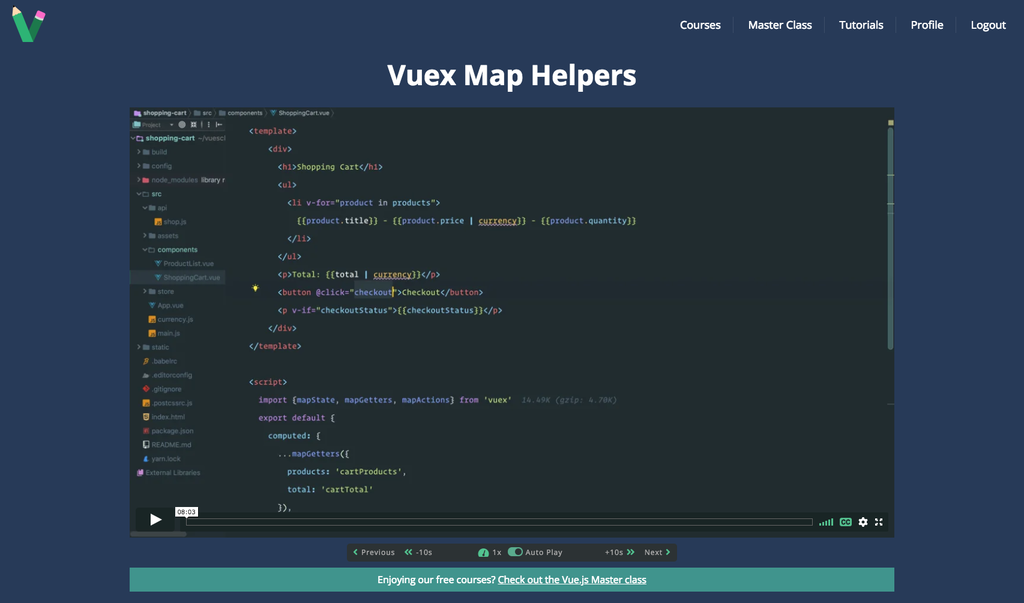
Task: Select .postcssrc.js in the file tree
Action: [167, 403]
